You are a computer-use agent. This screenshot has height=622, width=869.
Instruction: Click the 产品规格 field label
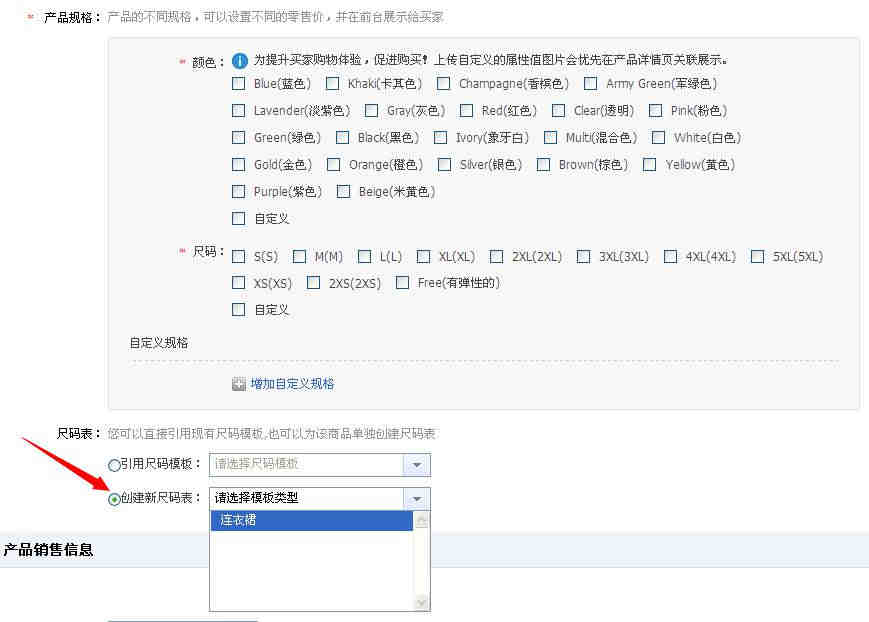(71, 18)
